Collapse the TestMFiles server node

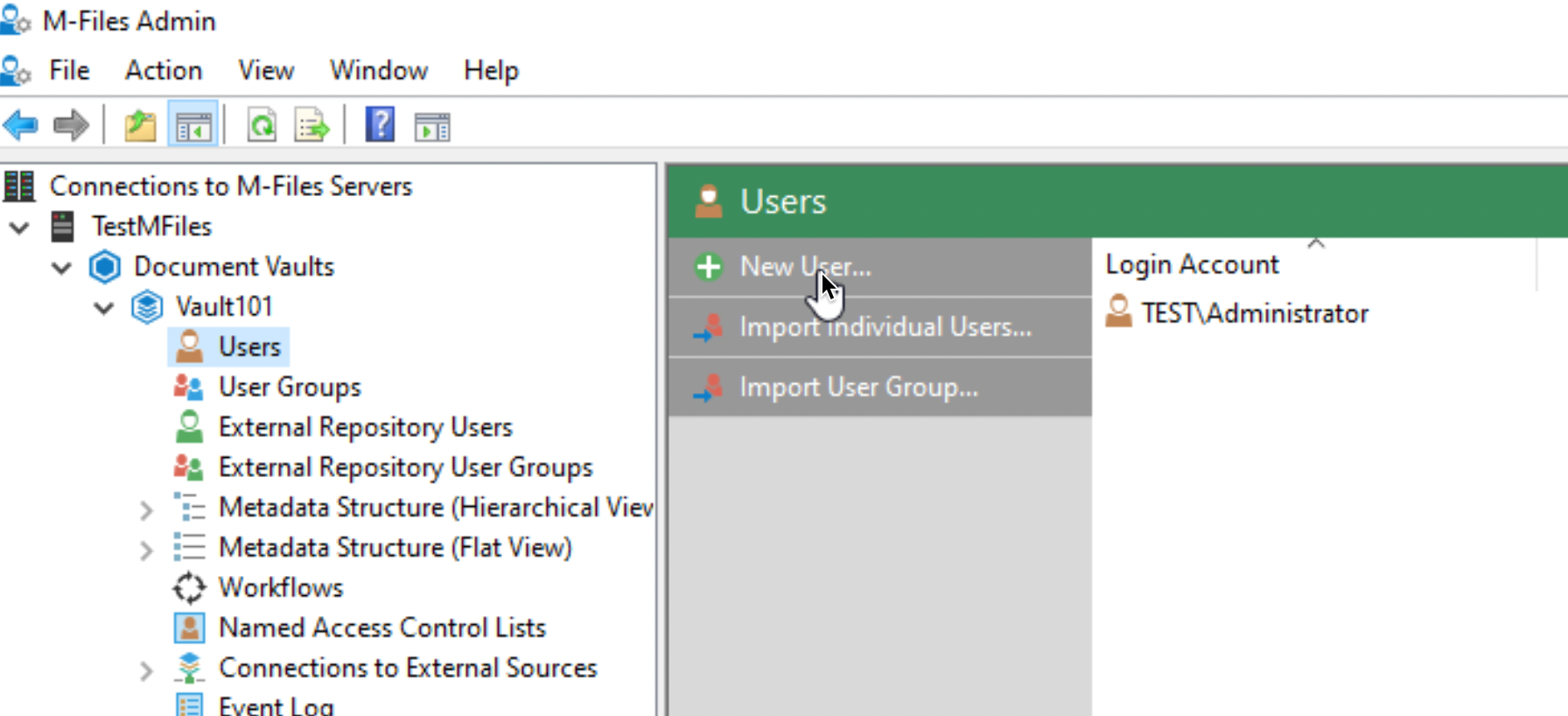point(19,228)
